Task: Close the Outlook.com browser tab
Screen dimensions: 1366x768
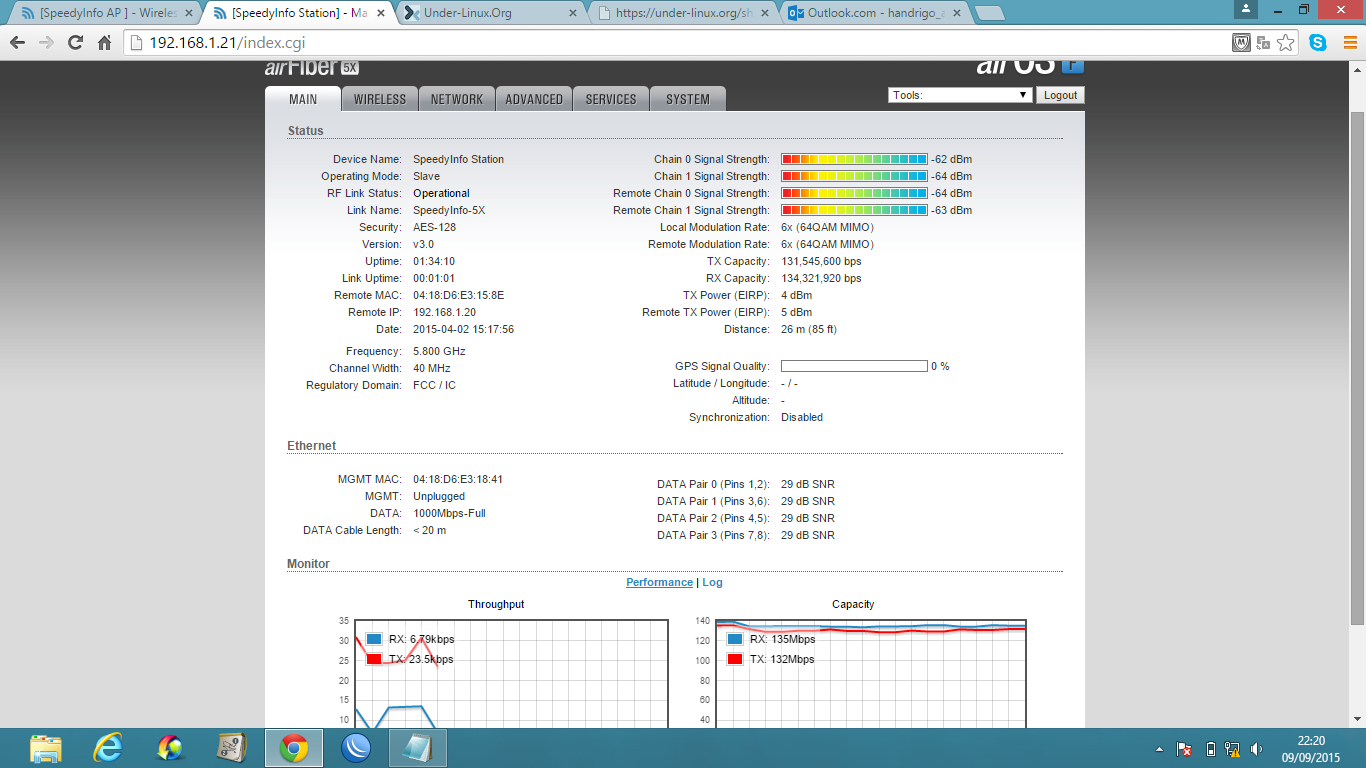Action: [x=956, y=13]
